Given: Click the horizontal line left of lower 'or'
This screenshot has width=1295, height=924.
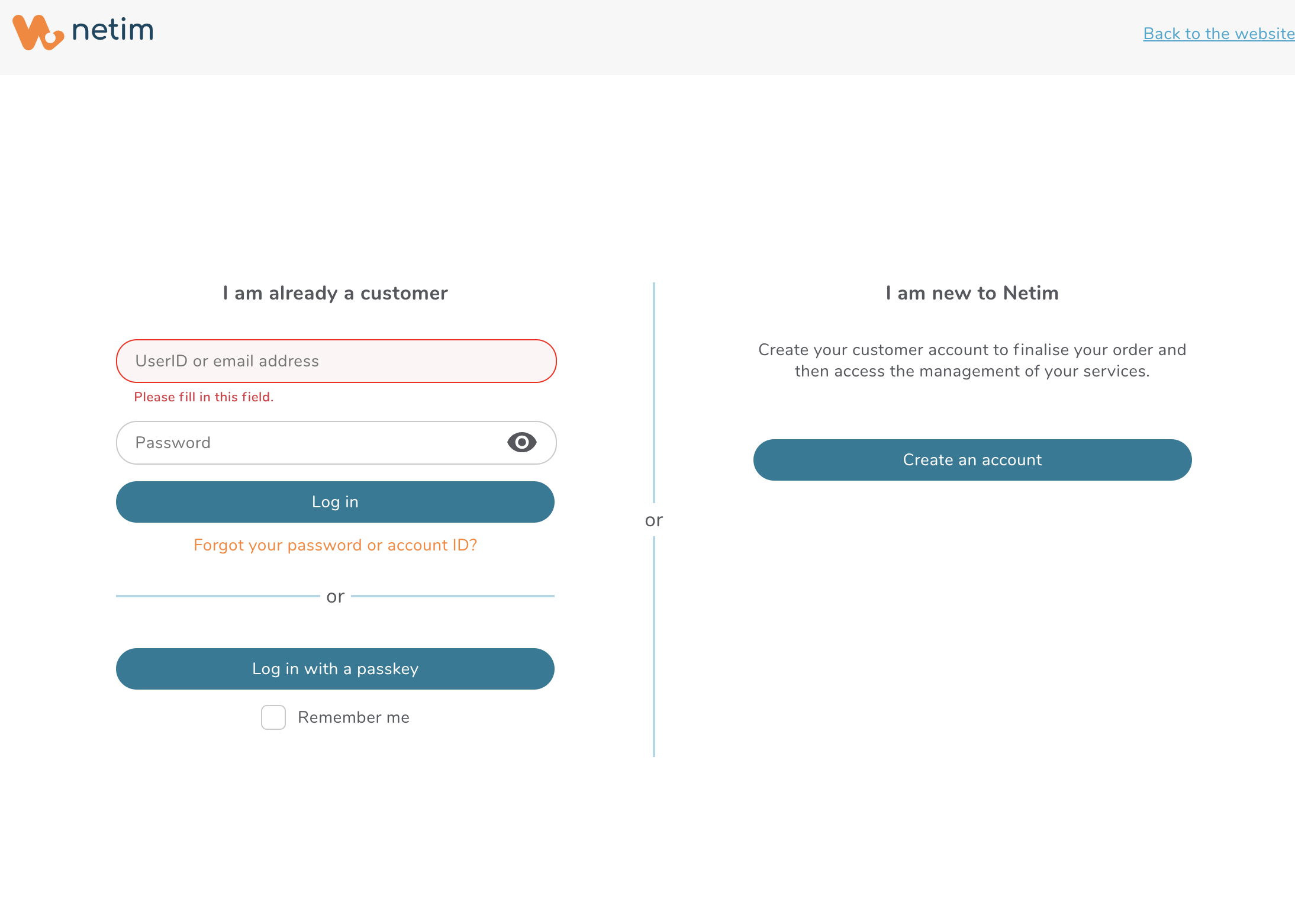Looking at the screenshot, I should (x=218, y=596).
